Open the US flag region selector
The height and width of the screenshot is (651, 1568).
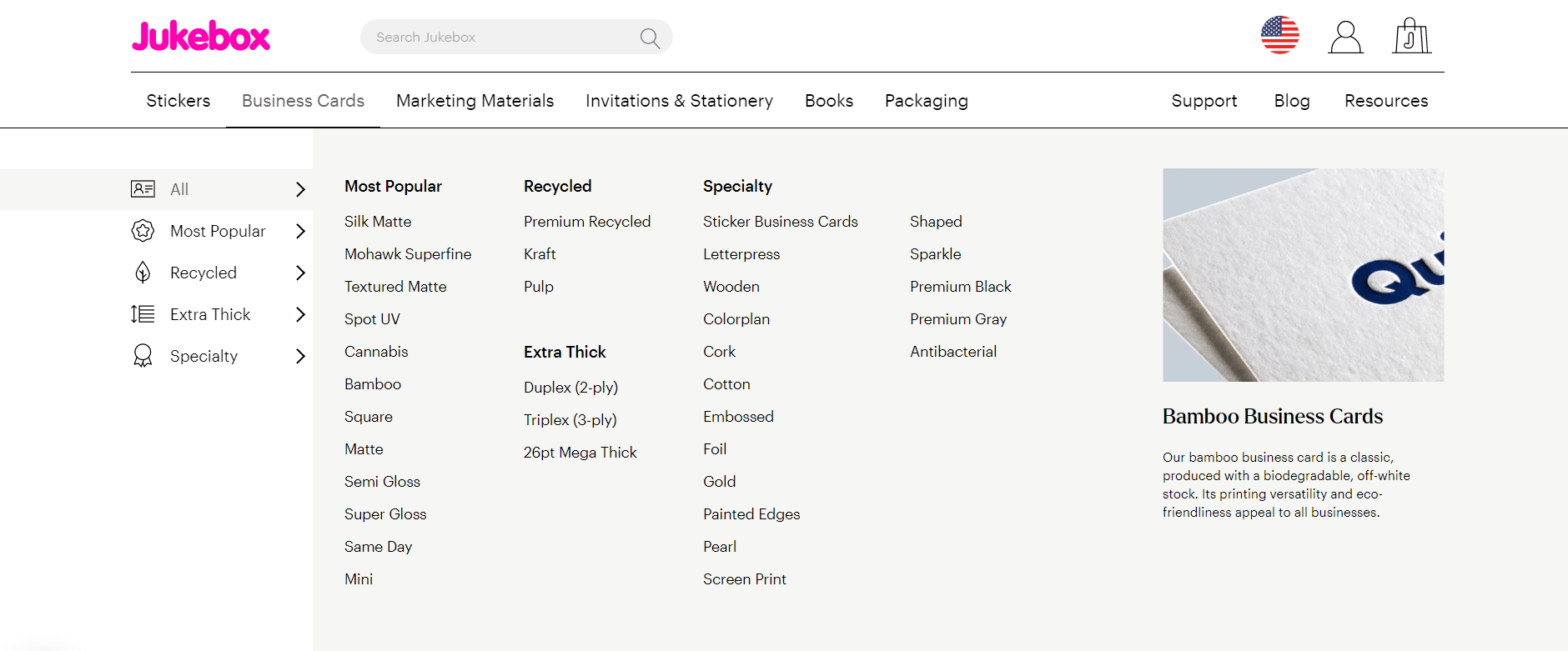click(1279, 36)
